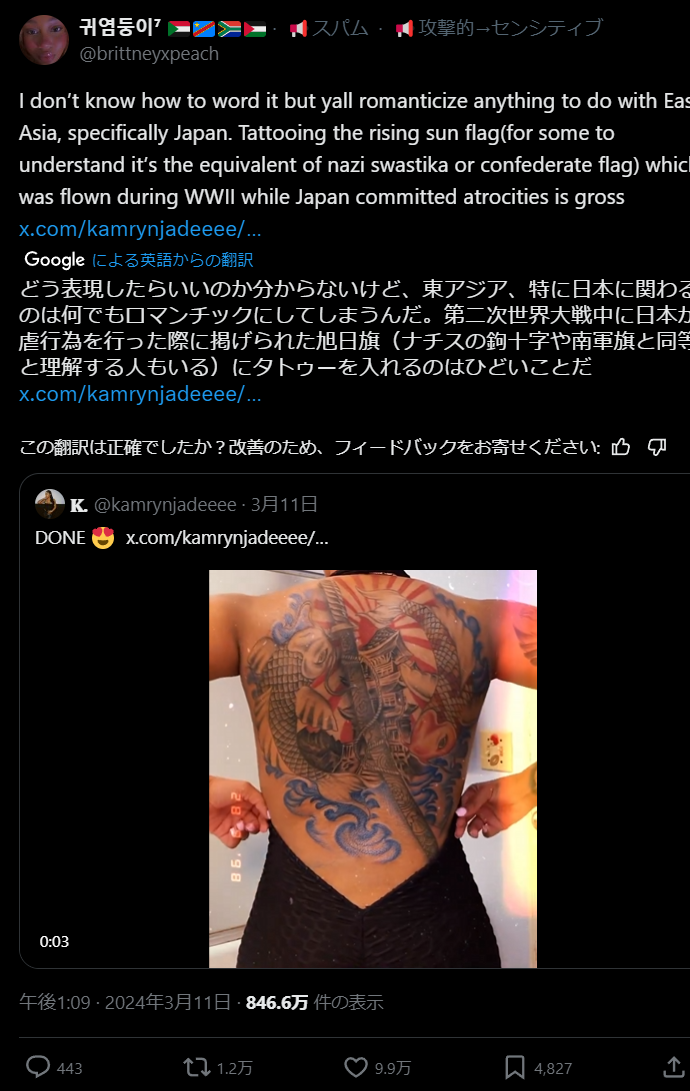690x1091 pixels.
Task: Open the quoted user's small avatar
Action: click(50, 504)
